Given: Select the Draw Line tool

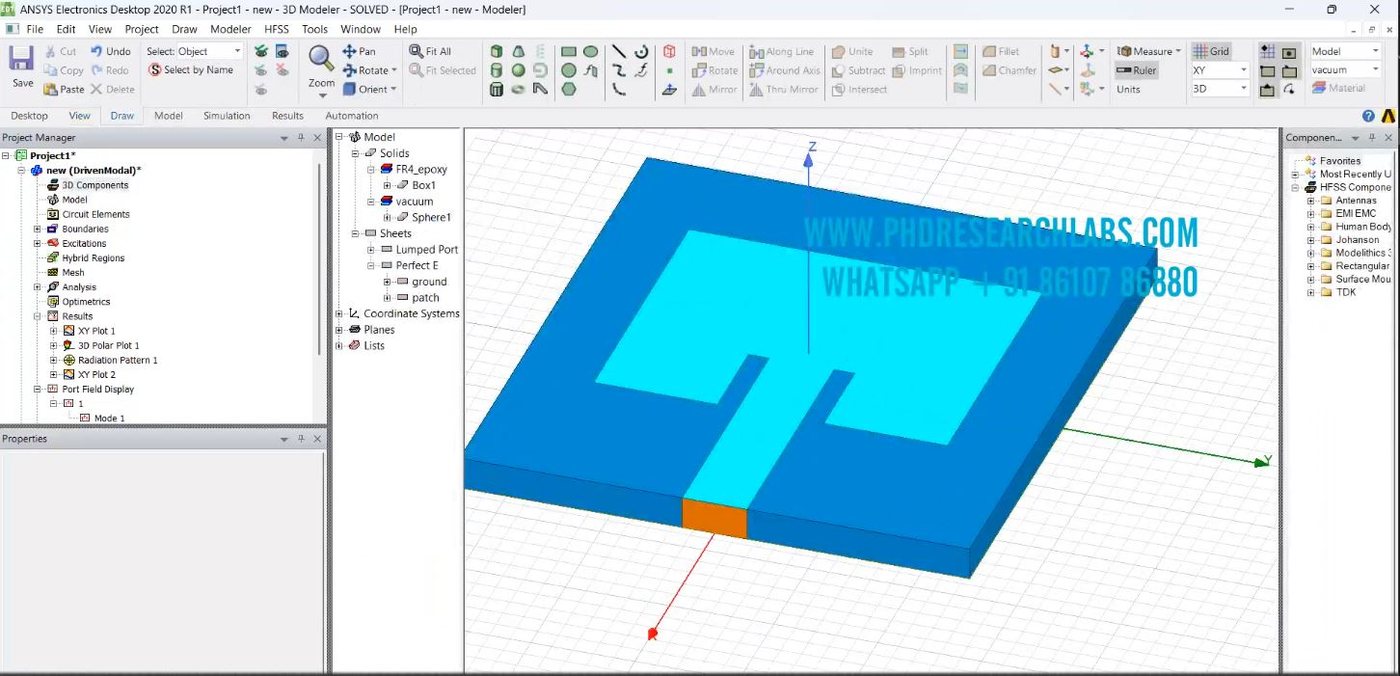Looking at the screenshot, I should pos(619,51).
